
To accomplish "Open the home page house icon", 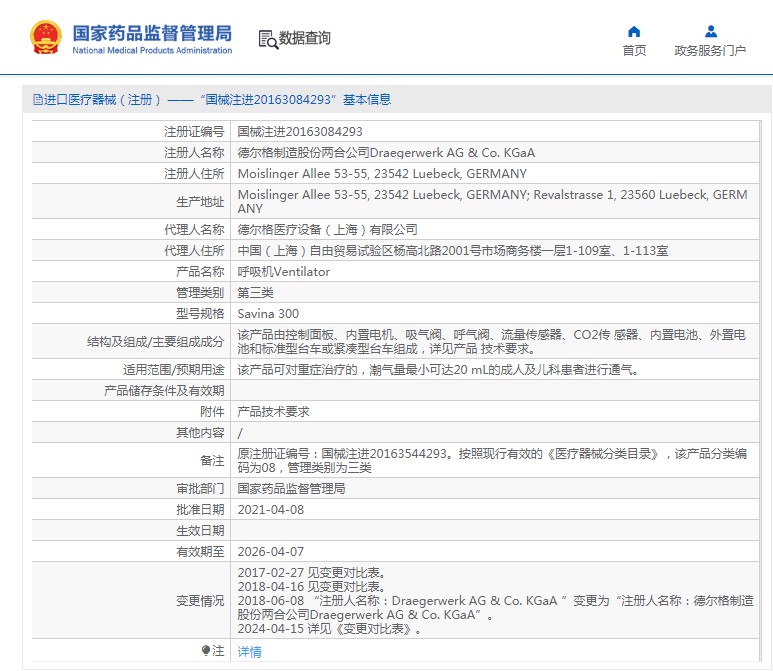I will click(x=634, y=32).
